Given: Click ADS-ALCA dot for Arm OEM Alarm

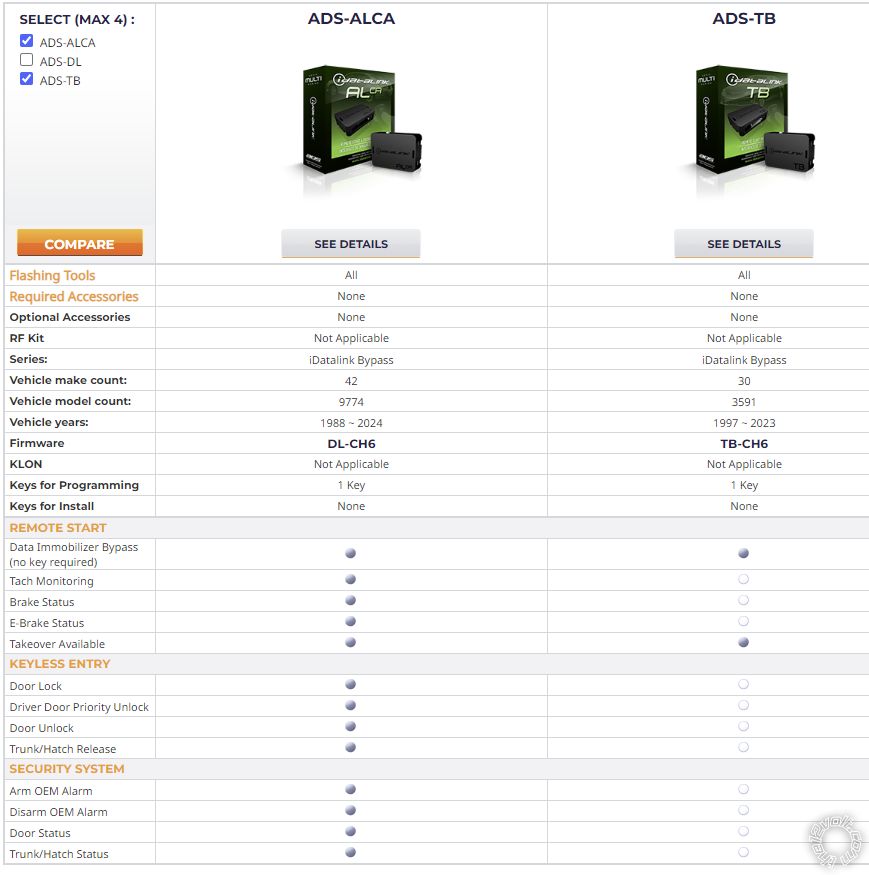Looking at the screenshot, I should click(x=351, y=789).
